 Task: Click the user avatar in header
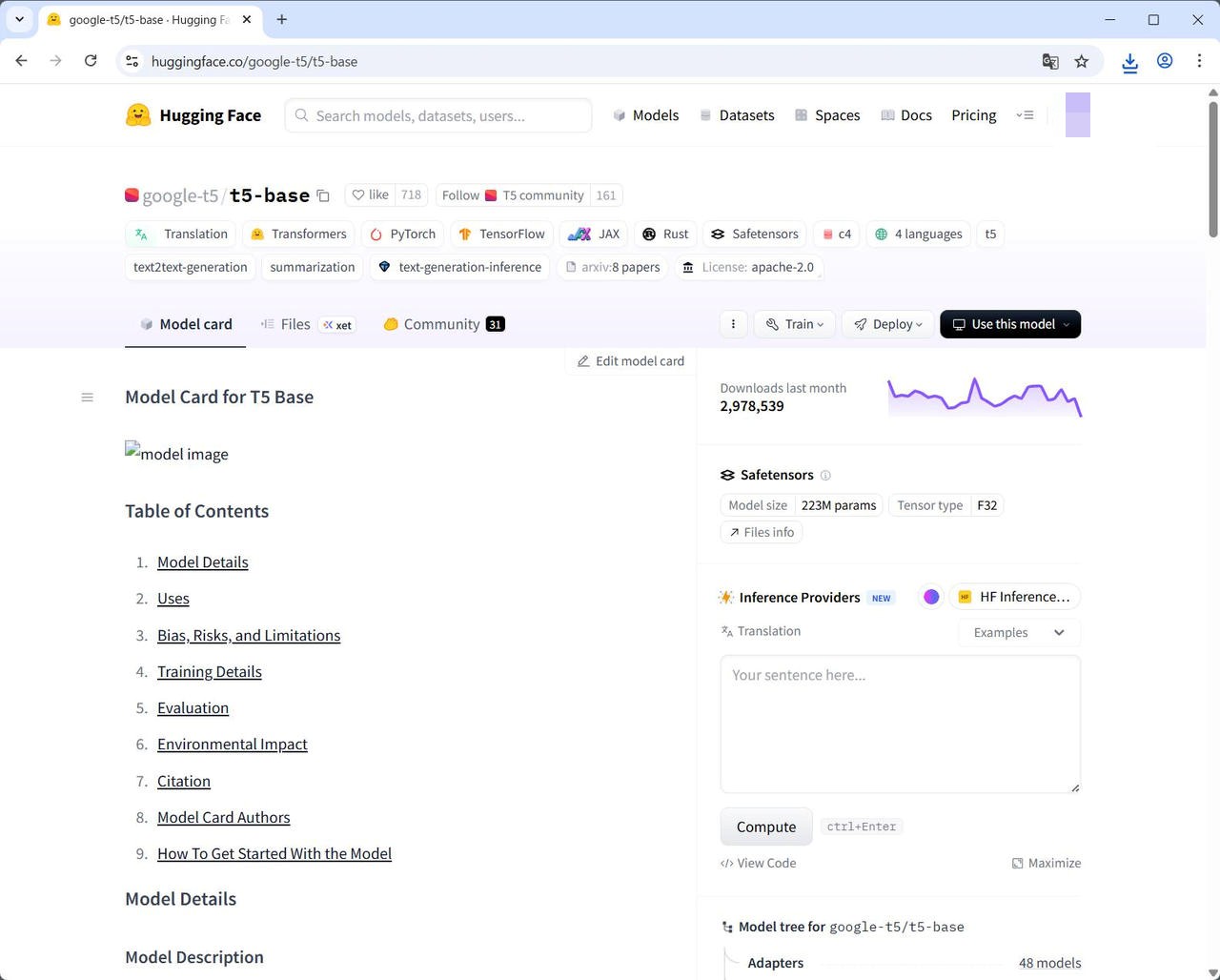(x=1077, y=114)
